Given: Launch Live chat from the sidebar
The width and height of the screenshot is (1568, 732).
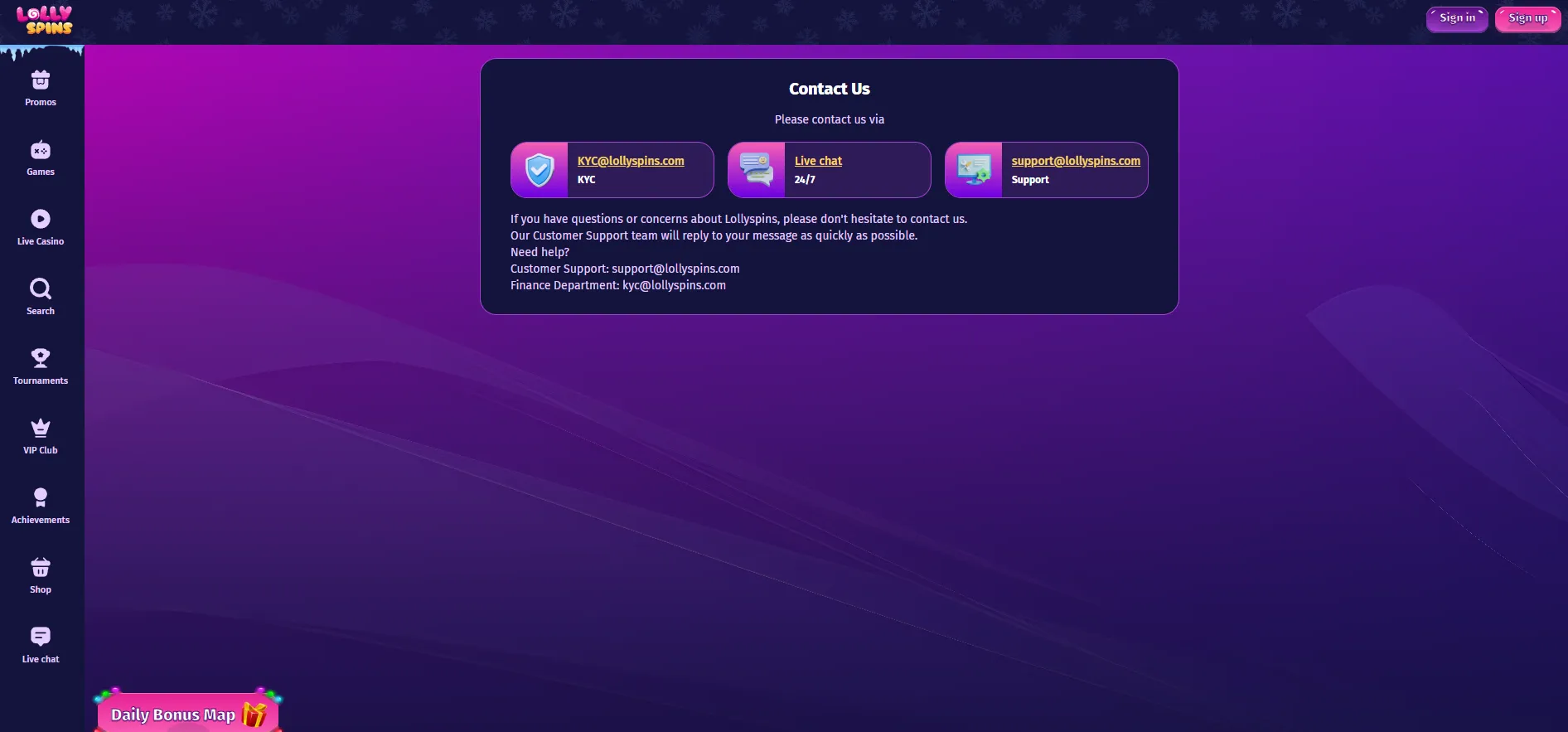Looking at the screenshot, I should point(41,637).
